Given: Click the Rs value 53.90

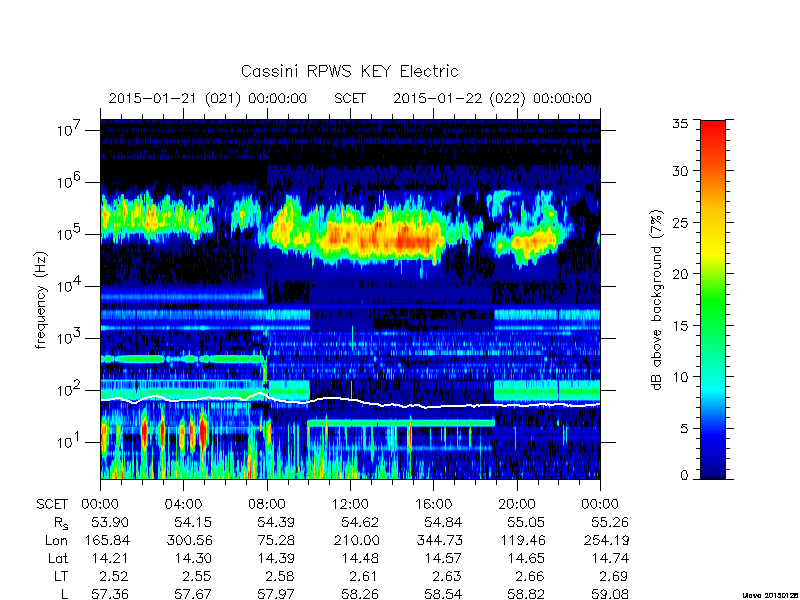Looking at the screenshot, I should pyautogui.click(x=111, y=522).
